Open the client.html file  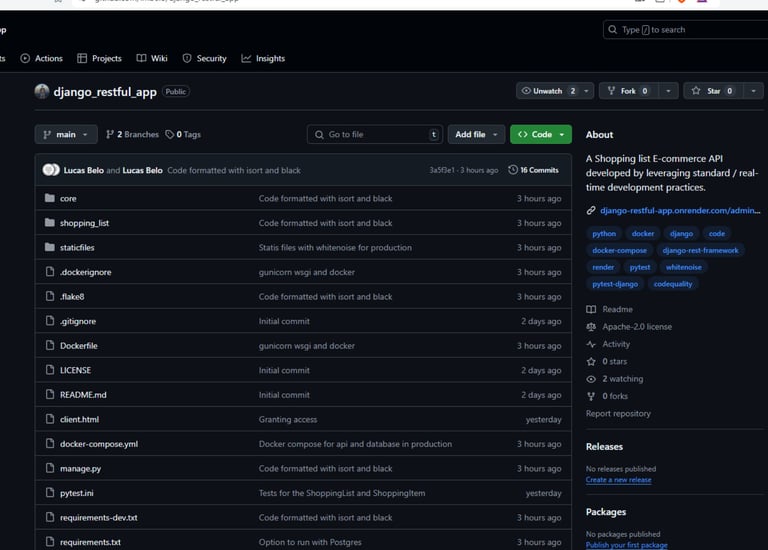79,419
